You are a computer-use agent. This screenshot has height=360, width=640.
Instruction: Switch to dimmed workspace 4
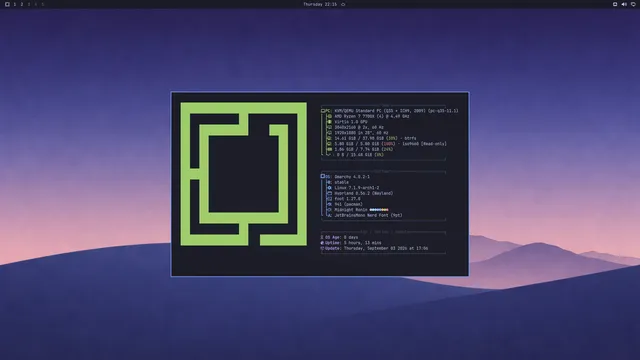[36, 4]
